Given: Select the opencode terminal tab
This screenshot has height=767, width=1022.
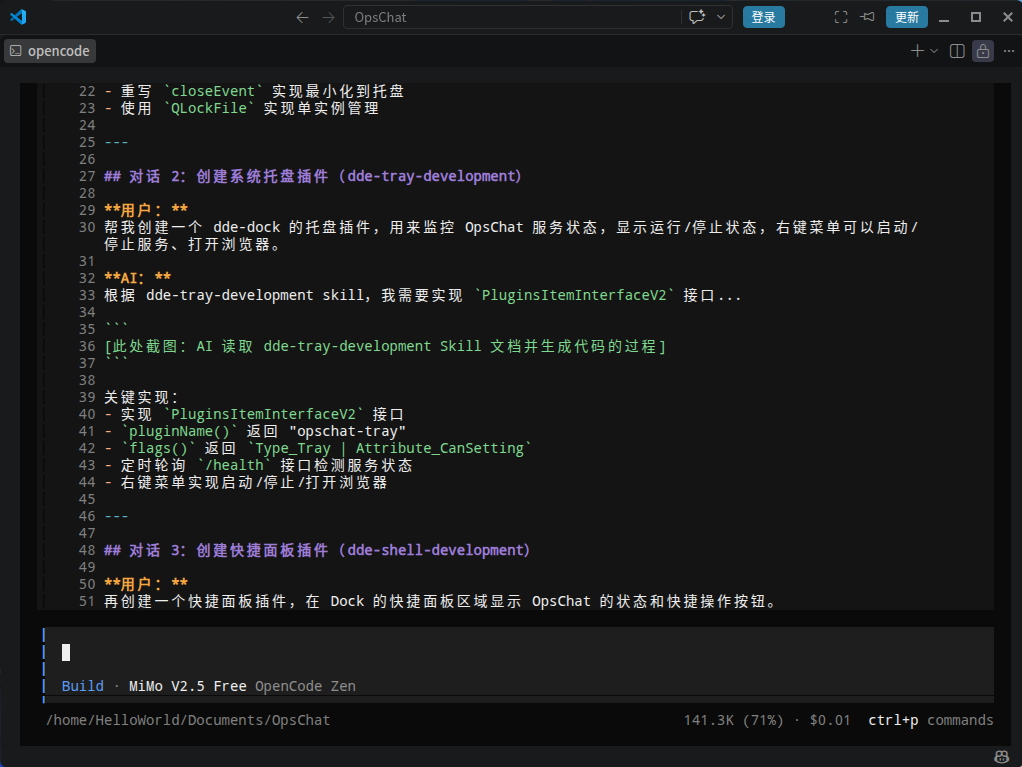Looking at the screenshot, I should point(50,51).
